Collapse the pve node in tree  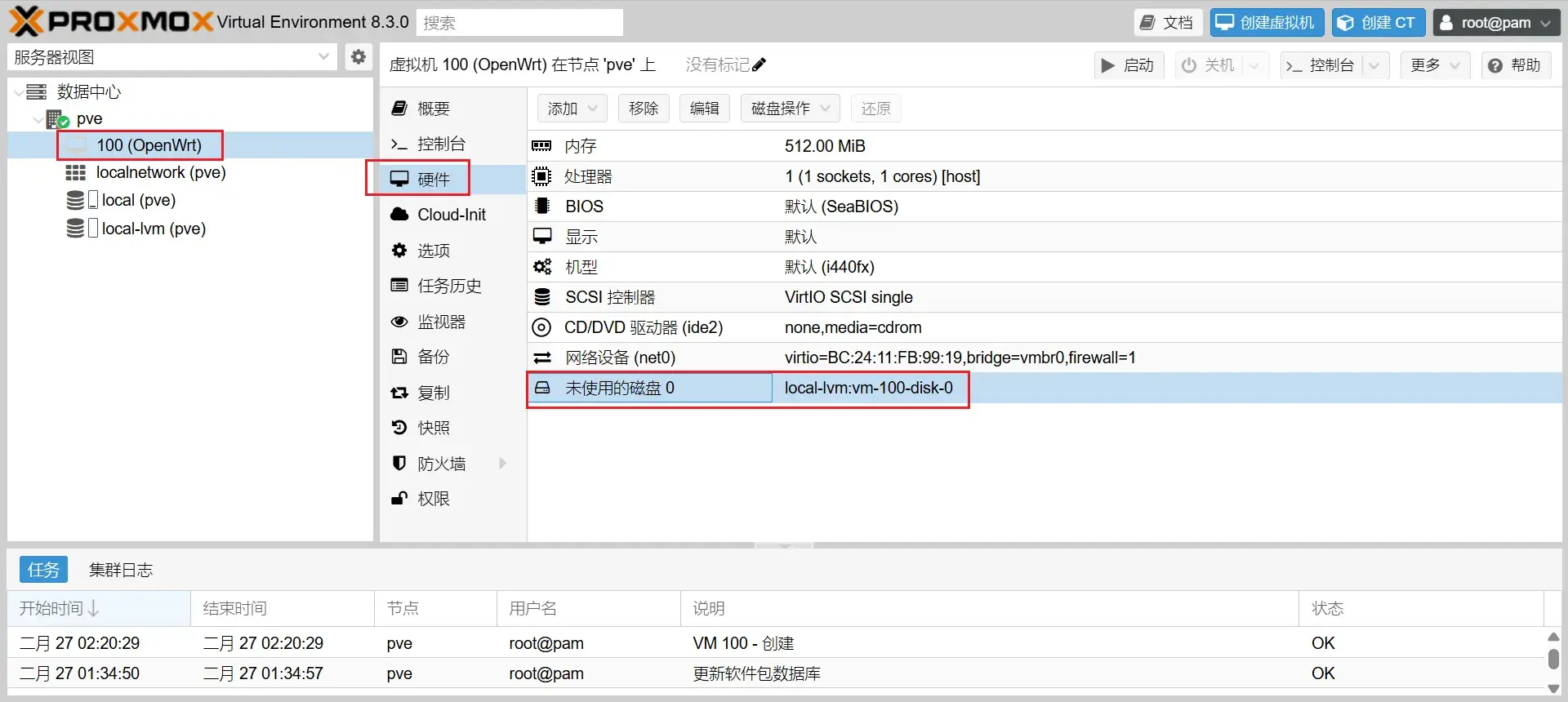(x=38, y=119)
